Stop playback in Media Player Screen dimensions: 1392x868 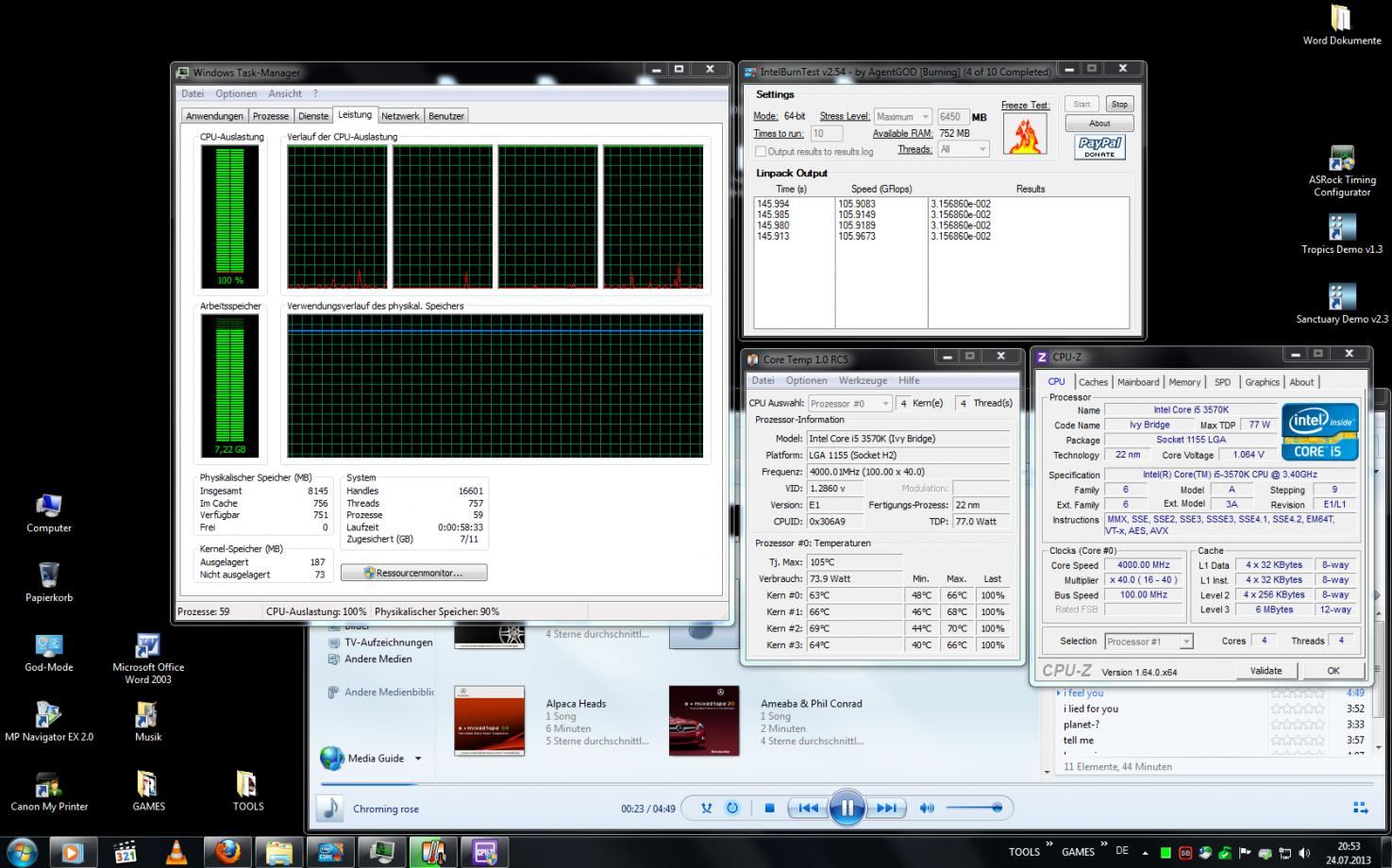click(x=769, y=808)
